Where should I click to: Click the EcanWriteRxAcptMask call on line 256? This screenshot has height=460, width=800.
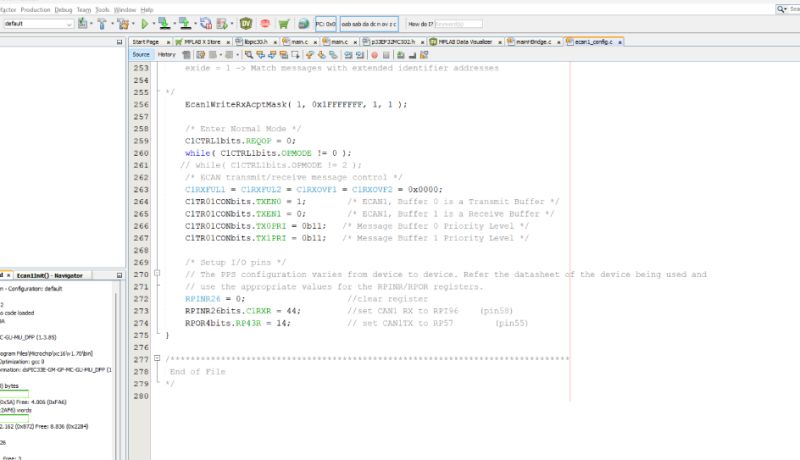point(296,105)
